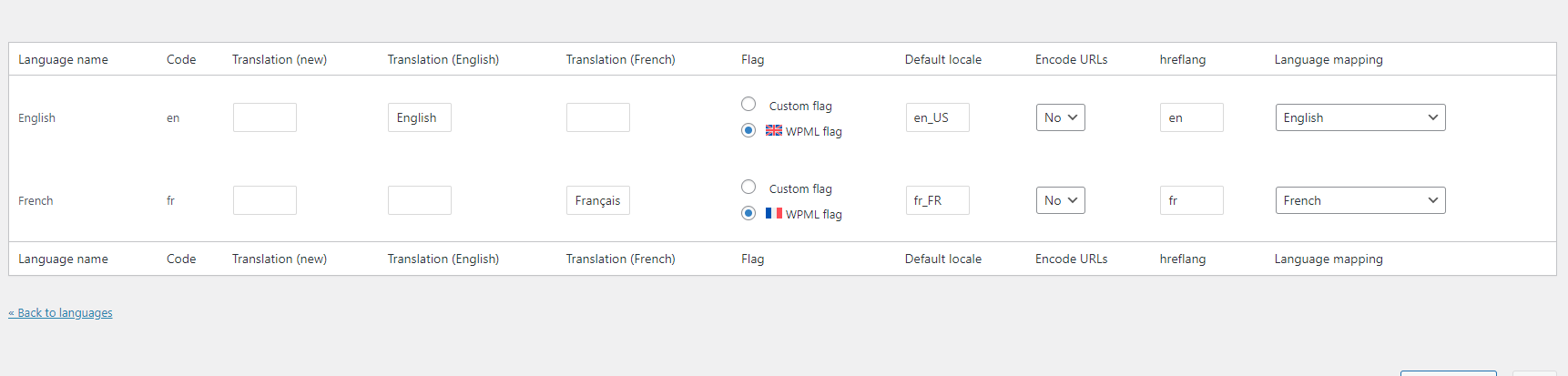Click the Français translation field
Viewport: 1568px width, 376px height.
[598, 200]
